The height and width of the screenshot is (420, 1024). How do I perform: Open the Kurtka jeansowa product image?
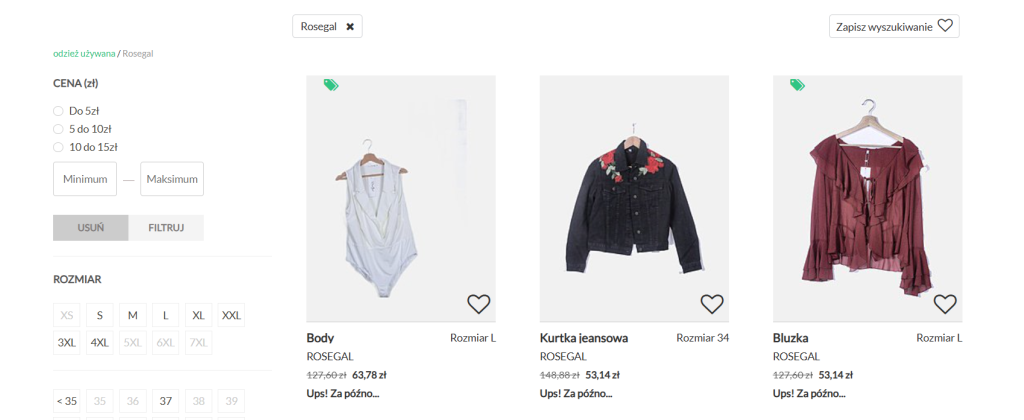634,198
